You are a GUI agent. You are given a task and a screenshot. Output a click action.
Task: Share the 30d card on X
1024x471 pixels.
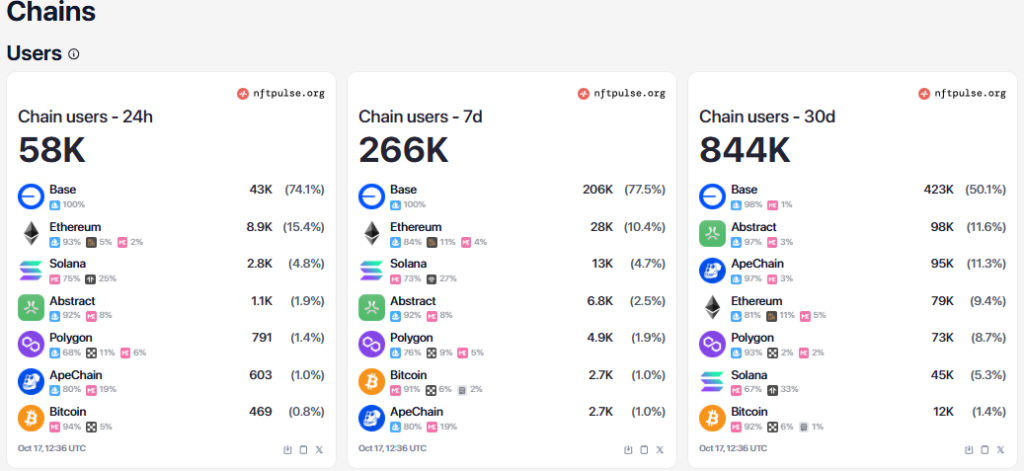pyautogui.click(x=1001, y=449)
